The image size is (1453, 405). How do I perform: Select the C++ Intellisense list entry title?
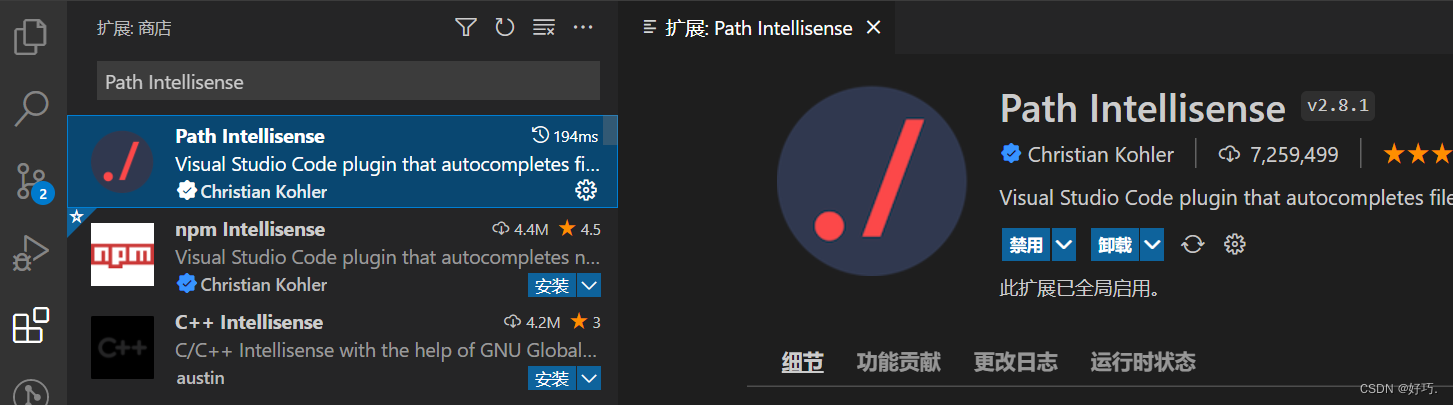click(249, 322)
